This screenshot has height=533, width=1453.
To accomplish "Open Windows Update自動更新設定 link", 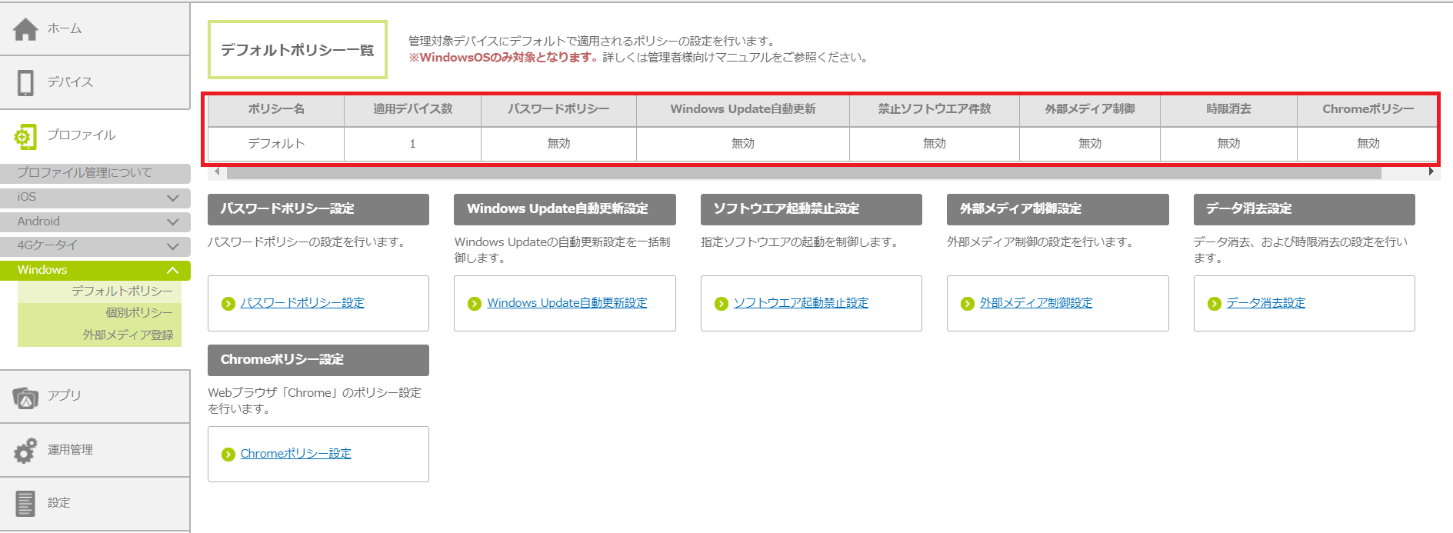I will tap(567, 303).
